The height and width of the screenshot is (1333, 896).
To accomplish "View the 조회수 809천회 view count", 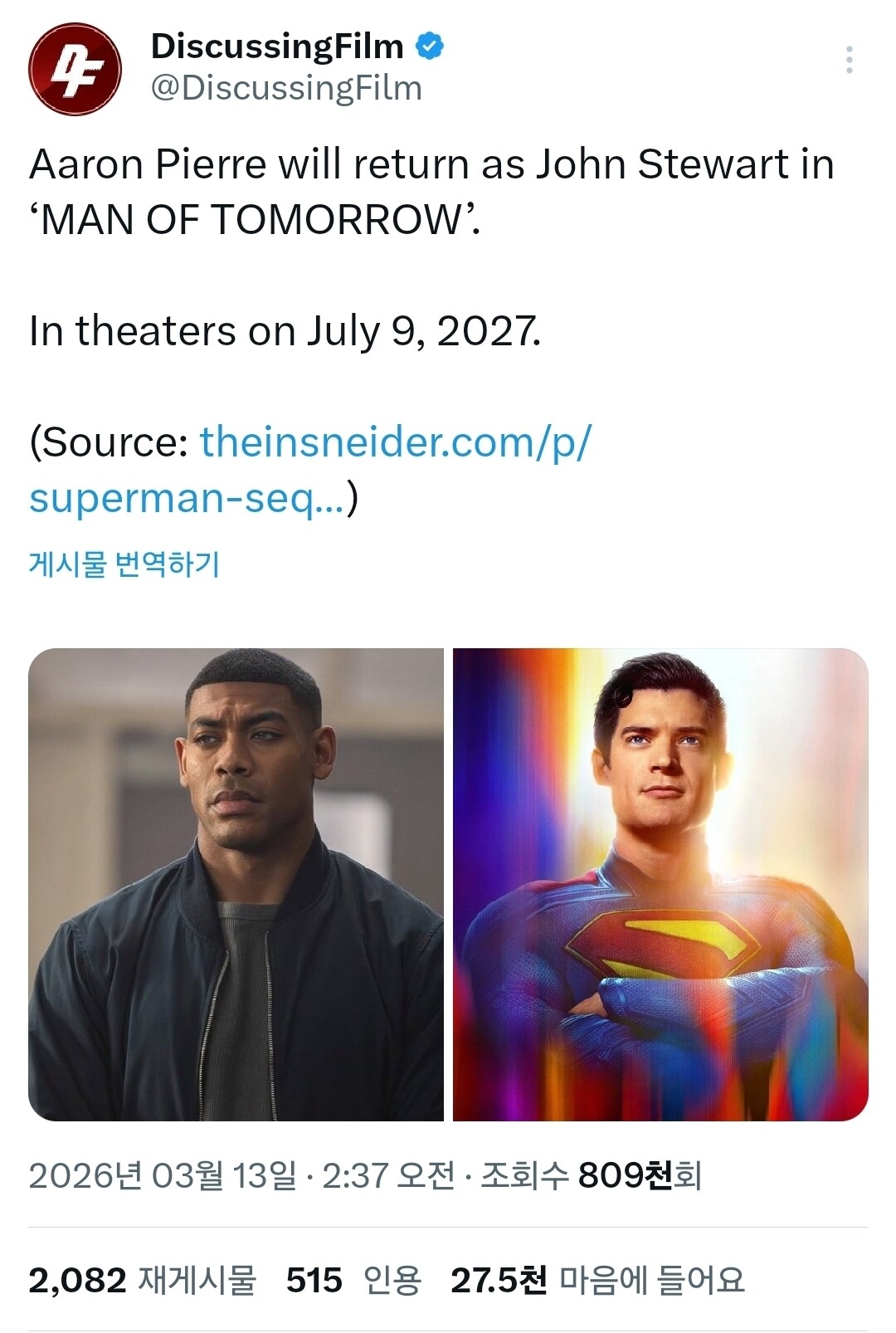I will click(592, 1175).
